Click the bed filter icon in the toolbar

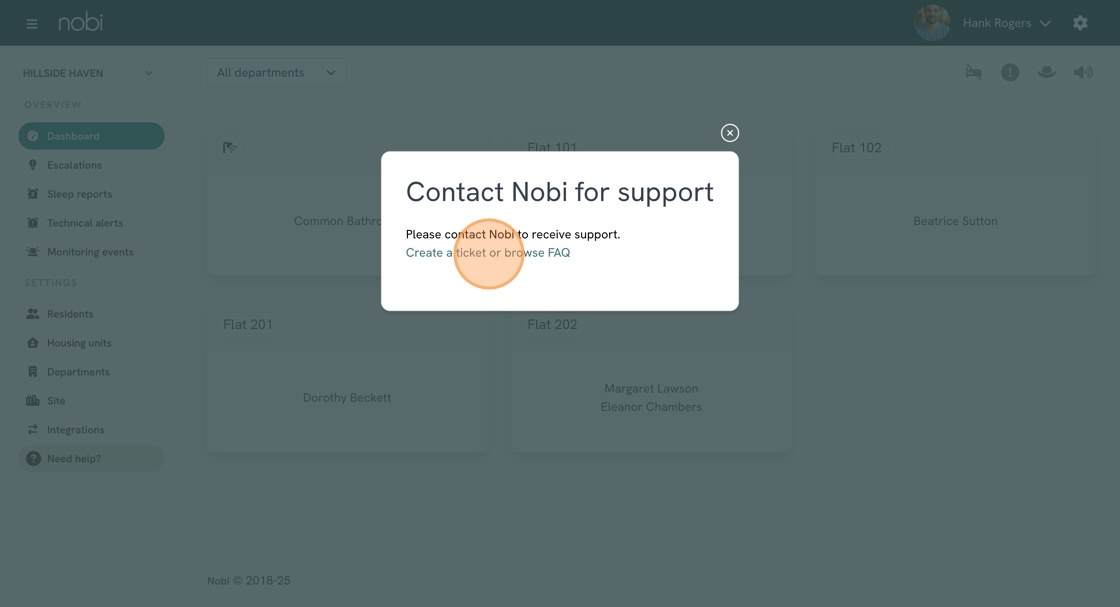973,72
